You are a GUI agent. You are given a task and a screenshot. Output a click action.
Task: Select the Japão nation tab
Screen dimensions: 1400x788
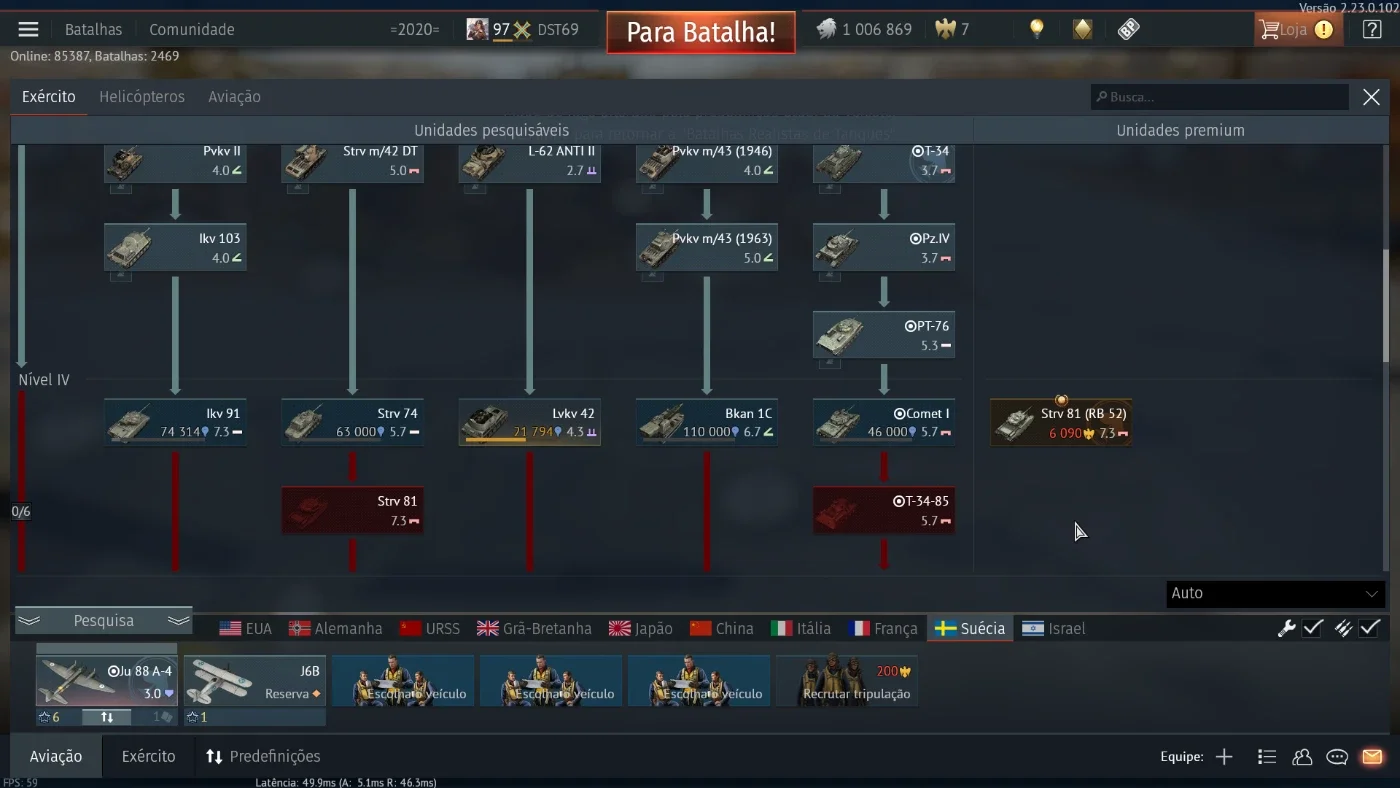click(x=641, y=628)
